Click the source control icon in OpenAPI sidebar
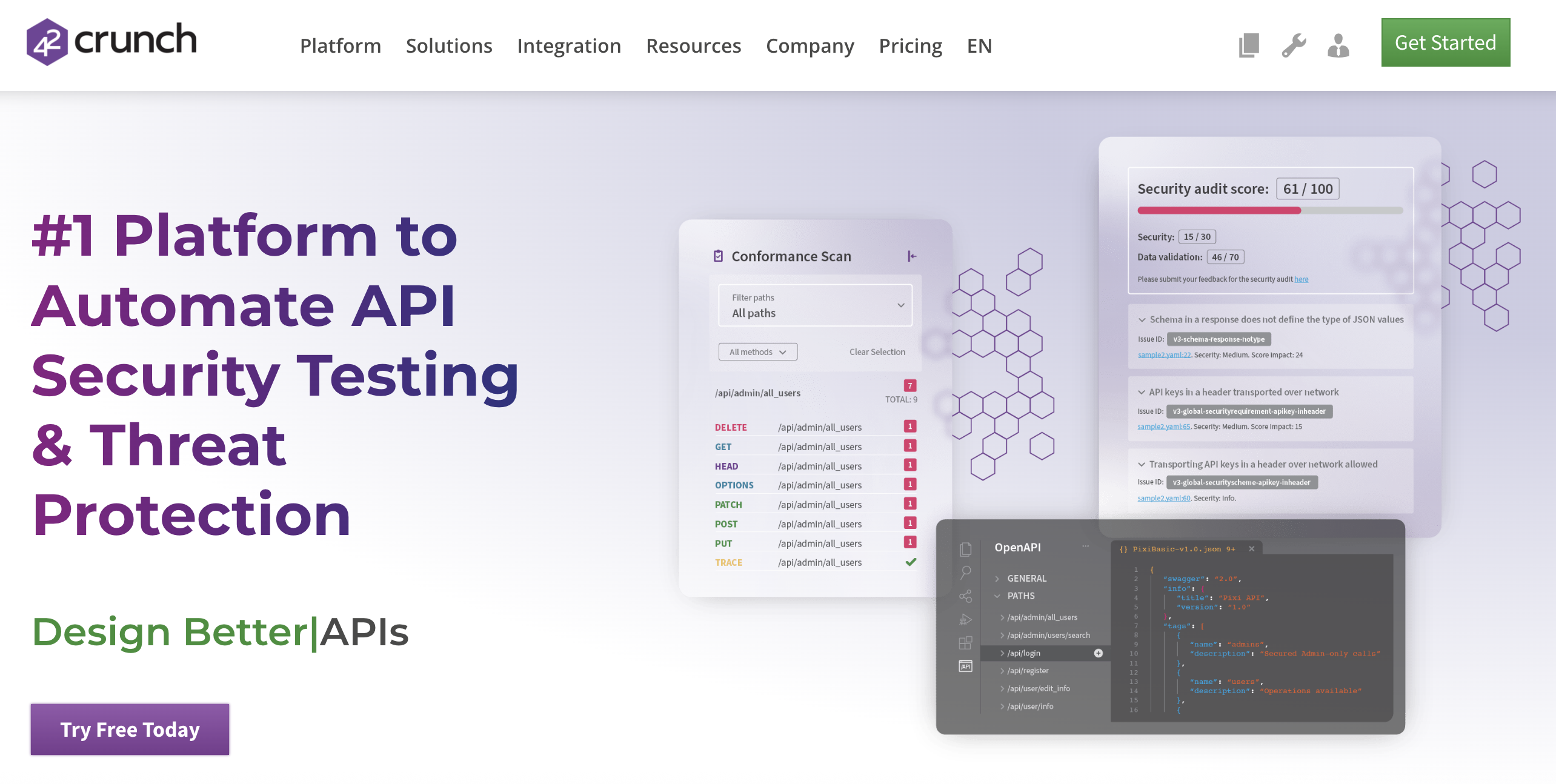The height and width of the screenshot is (784, 1556). (x=966, y=596)
